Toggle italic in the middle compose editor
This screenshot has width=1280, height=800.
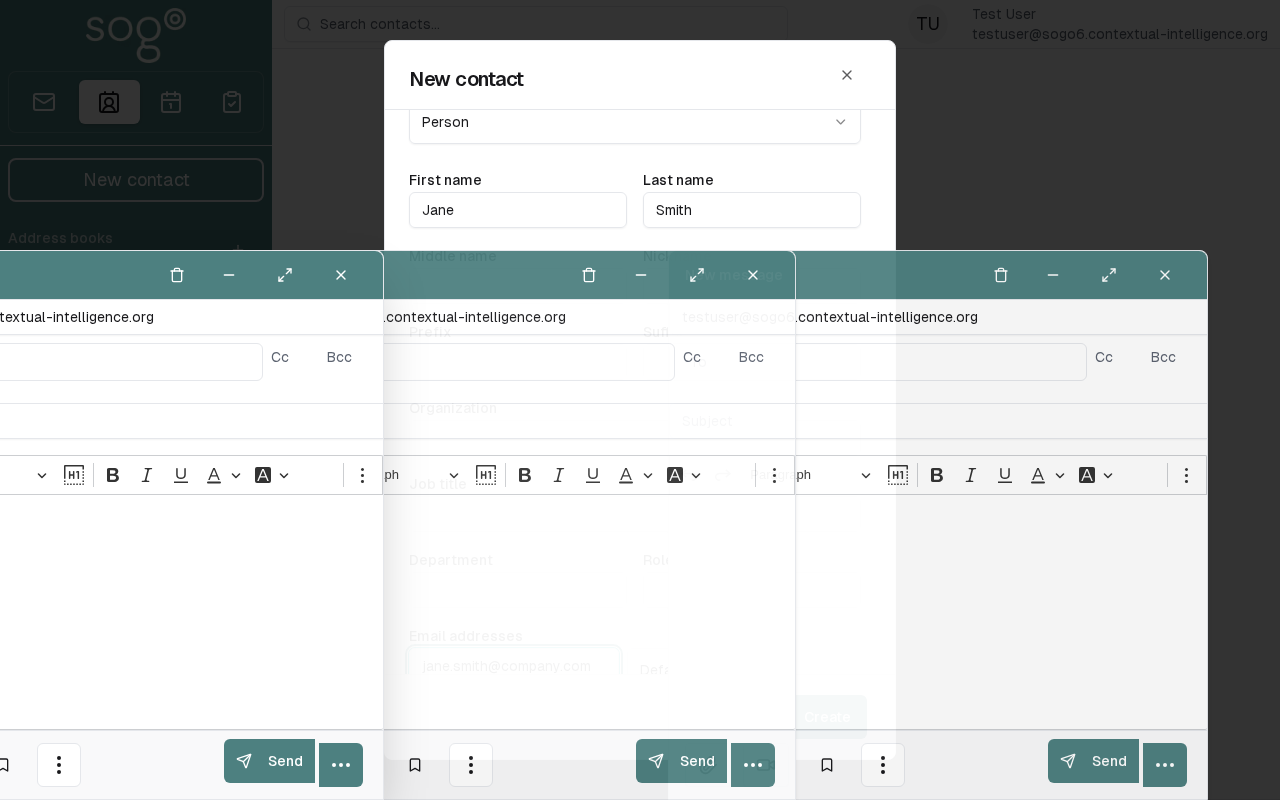(x=559, y=475)
